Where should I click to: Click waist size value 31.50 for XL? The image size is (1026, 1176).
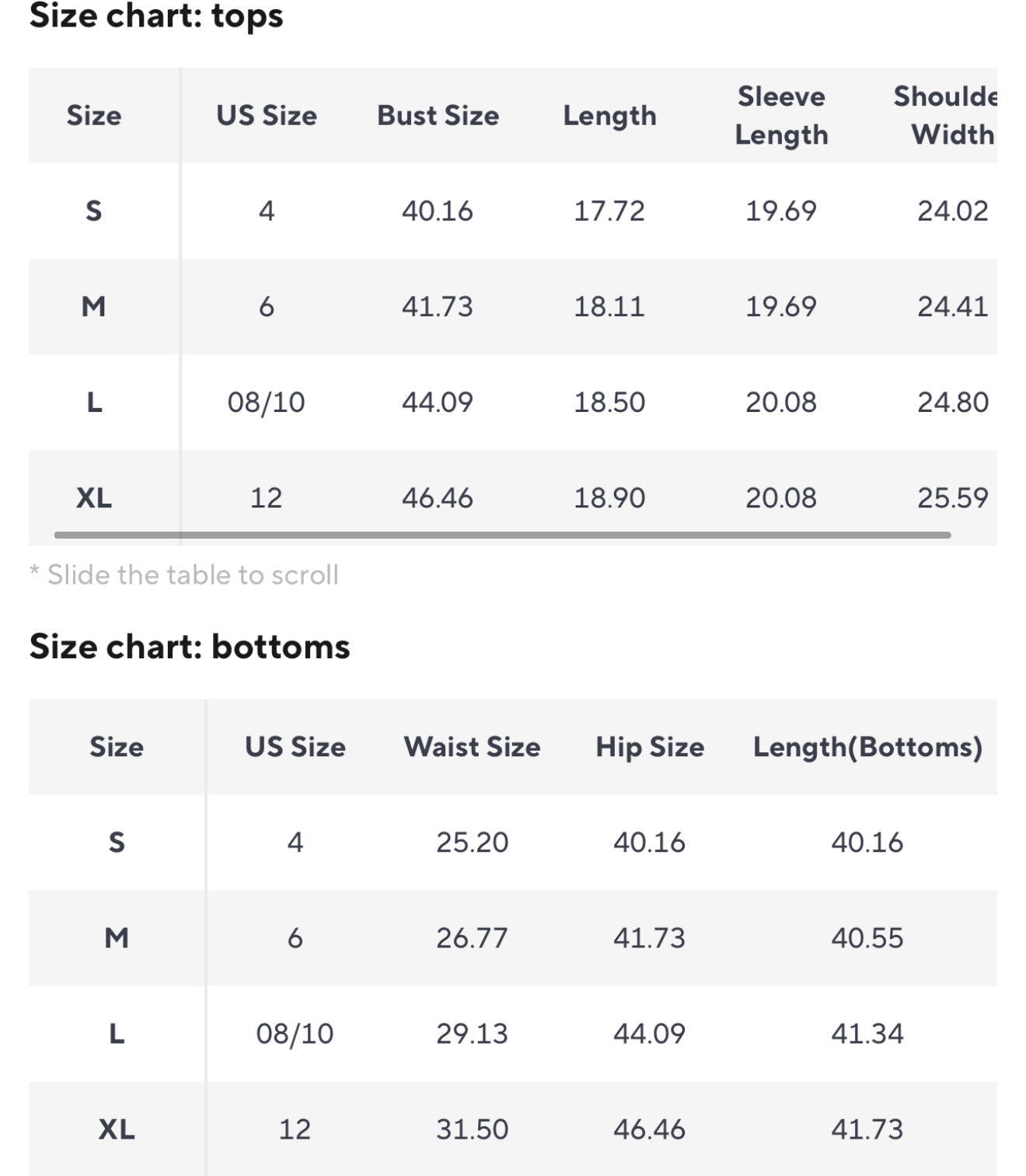point(472,1129)
